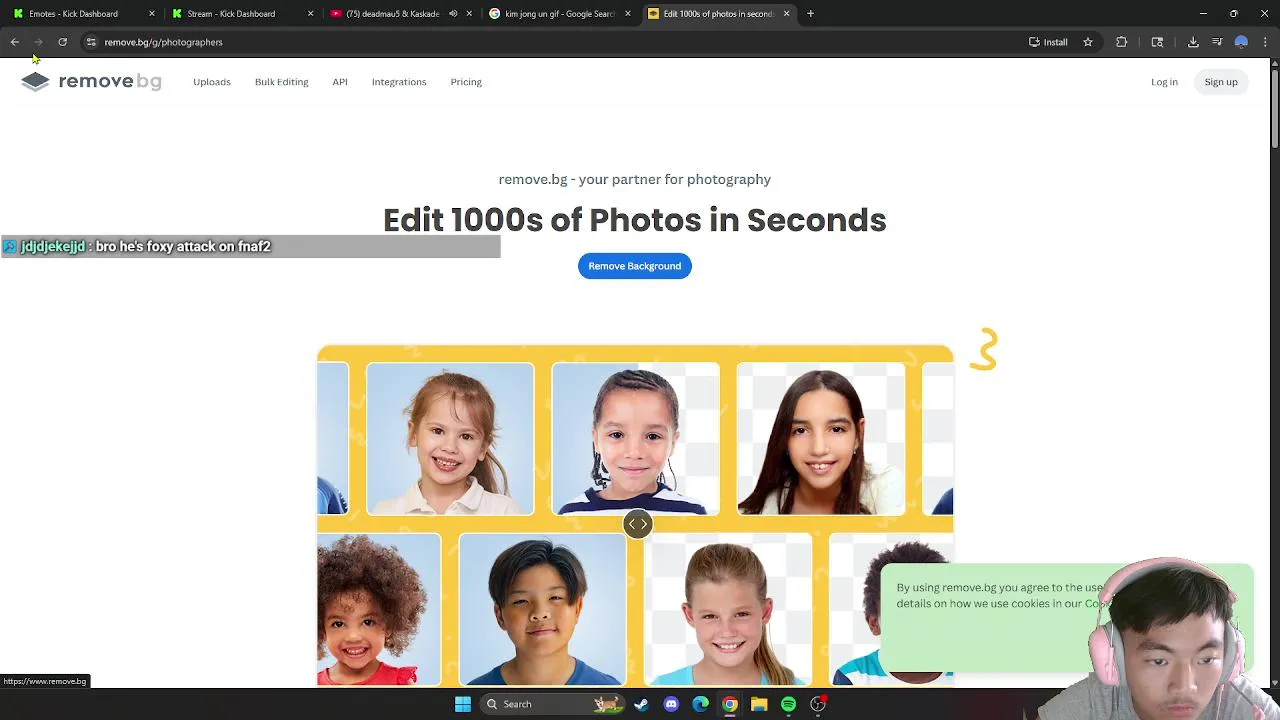The image size is (1280, 720).
Task: Open the Uploads page
Action: click(x=211, y=82)
